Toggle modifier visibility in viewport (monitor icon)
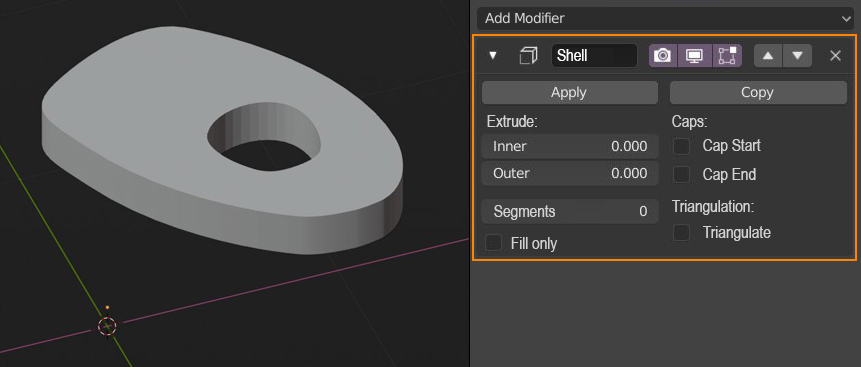Image resolution: width=861 pixels, height=367 pixels. click(x=695, y=55)
